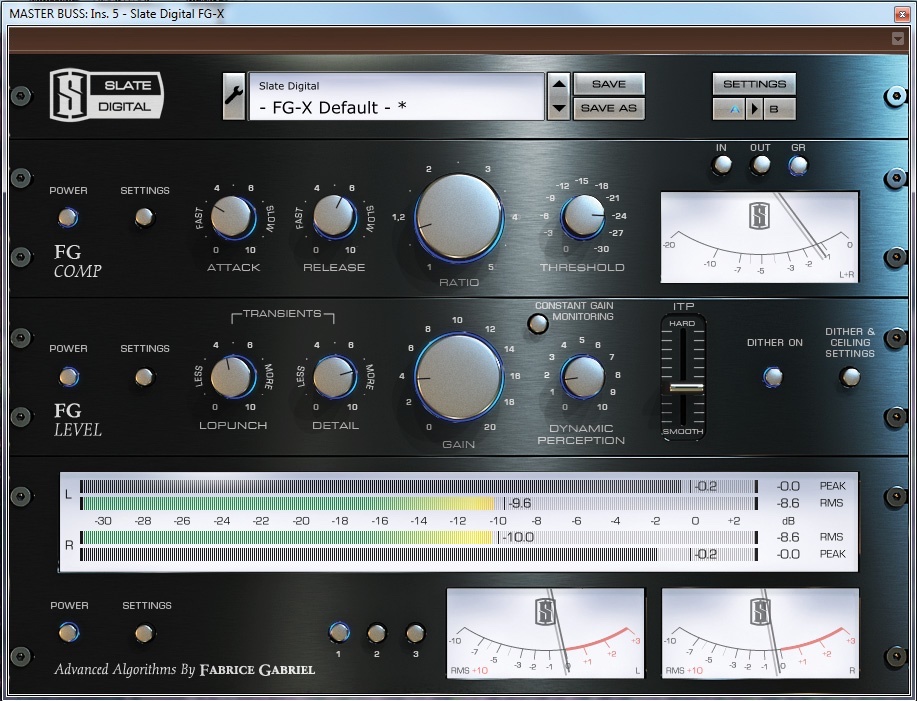
Task: Click the '-10.0' right RMS readout
Action: (518, 537)
